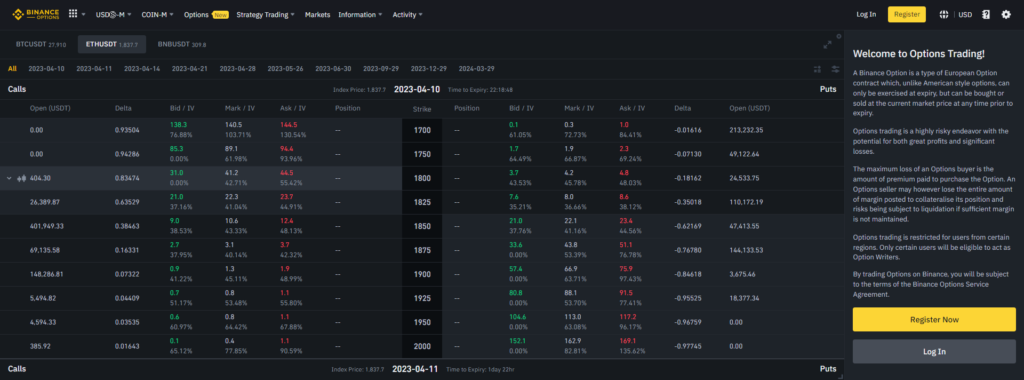The image size is (1024, 380).
Task: Click put ask price 23.4
Action: 626,221
